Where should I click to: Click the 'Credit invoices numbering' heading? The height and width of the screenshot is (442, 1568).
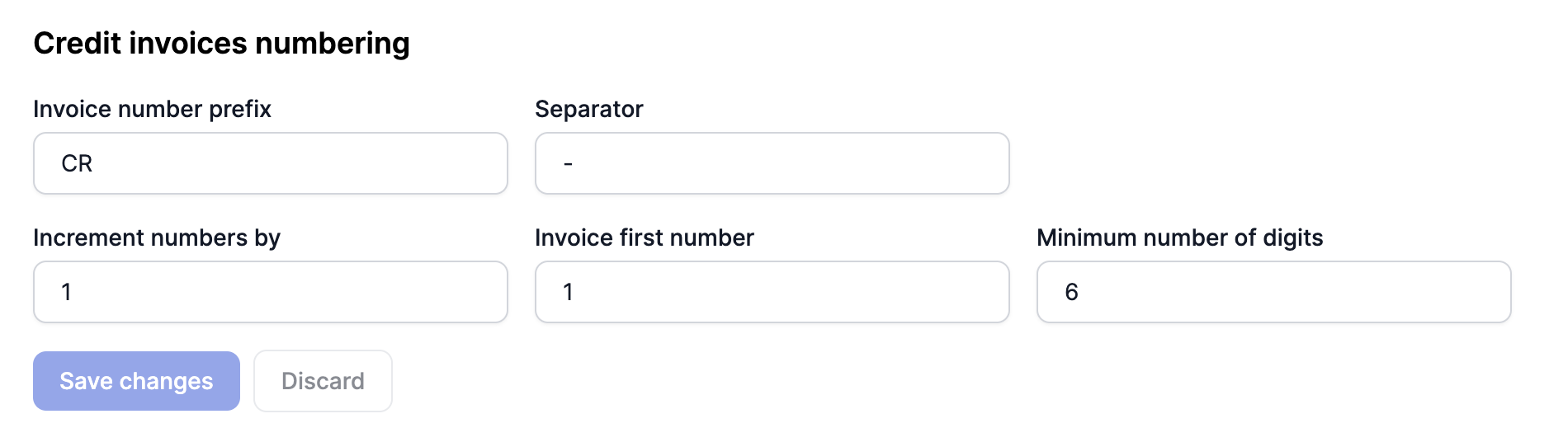click(221, 43)
